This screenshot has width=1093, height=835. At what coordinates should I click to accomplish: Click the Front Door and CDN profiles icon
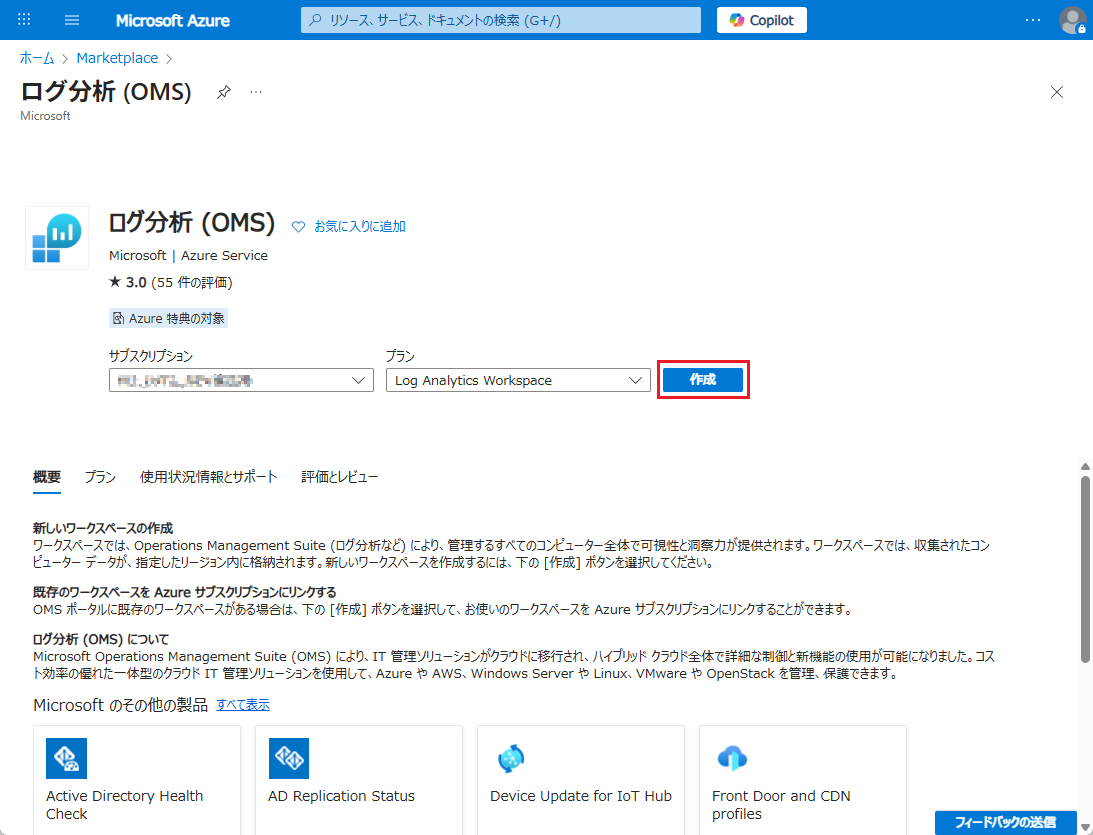point(732,759)
